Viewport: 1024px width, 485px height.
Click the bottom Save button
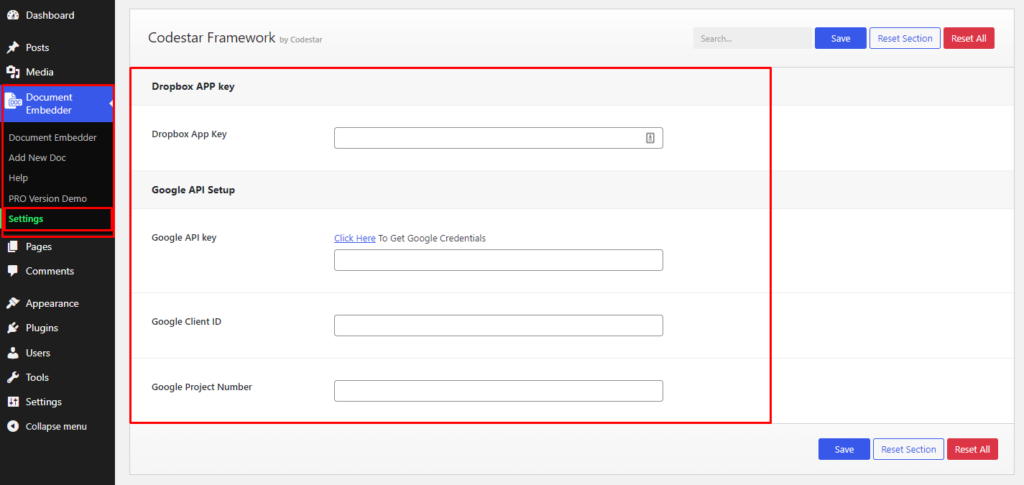[844, 449]
